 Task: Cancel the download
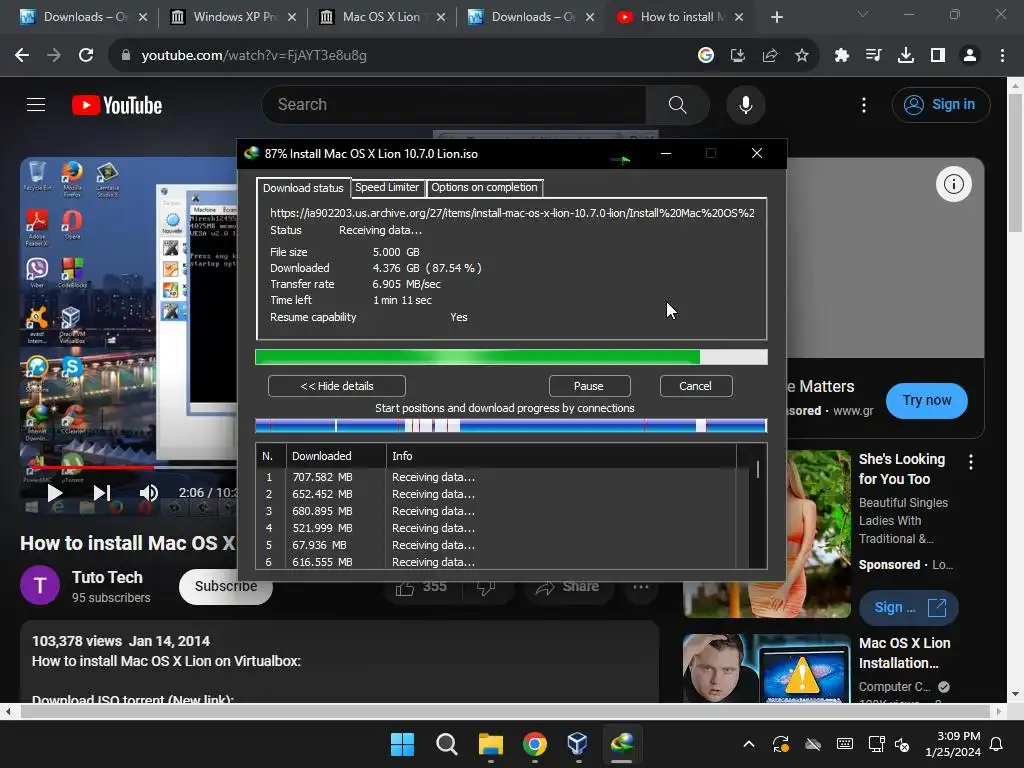(x=696, y=386)
